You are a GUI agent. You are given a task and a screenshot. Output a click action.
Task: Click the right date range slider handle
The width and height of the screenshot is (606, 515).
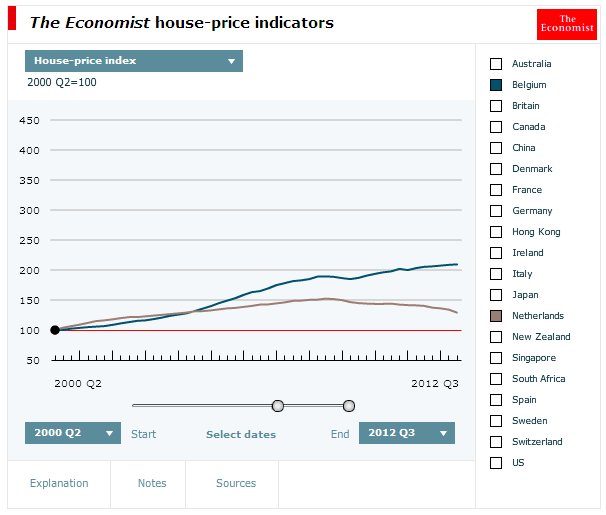coord(349,405)
